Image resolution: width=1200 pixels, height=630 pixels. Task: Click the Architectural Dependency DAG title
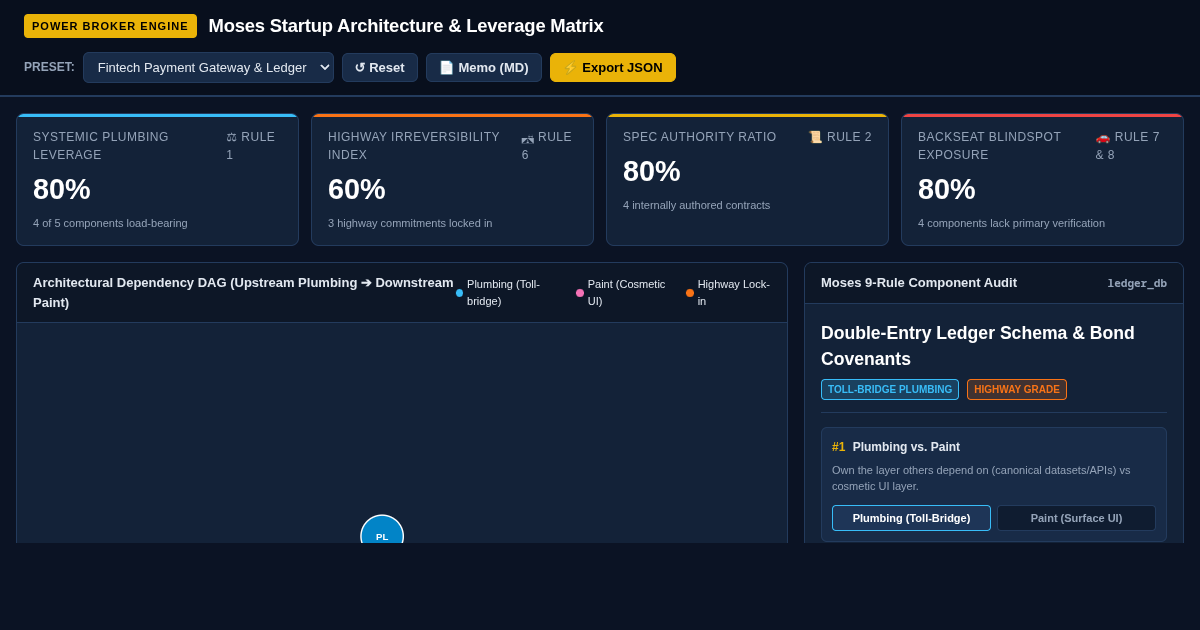[x=243, y=292]
